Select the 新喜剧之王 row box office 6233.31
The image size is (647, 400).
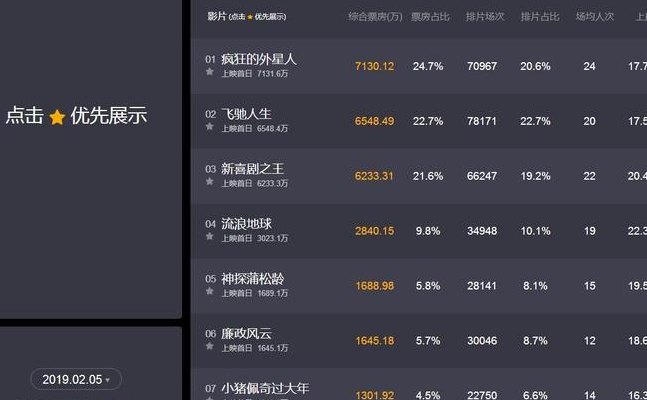374,176
